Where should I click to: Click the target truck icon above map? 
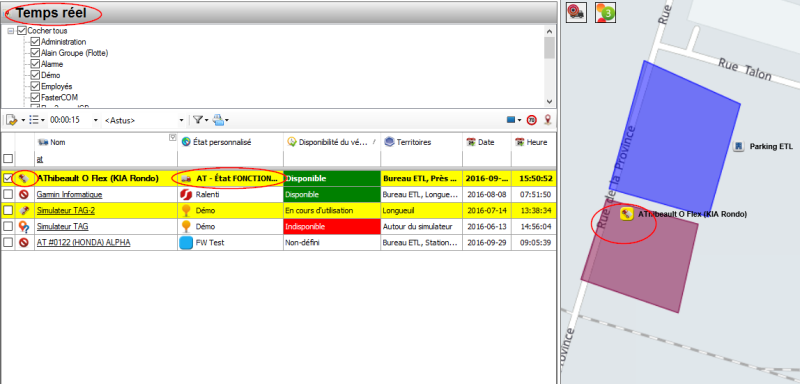pyautogui.click(x=577, y=12)
